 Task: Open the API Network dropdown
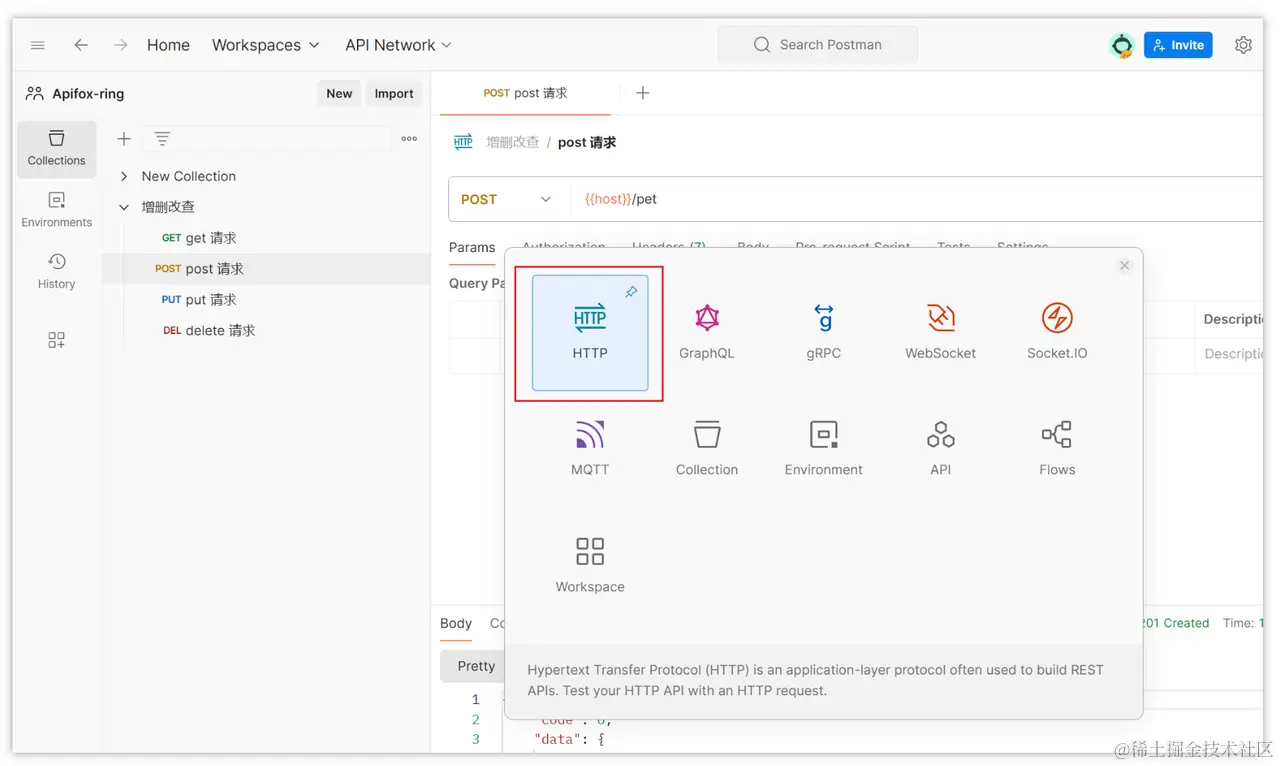(399, 45)
